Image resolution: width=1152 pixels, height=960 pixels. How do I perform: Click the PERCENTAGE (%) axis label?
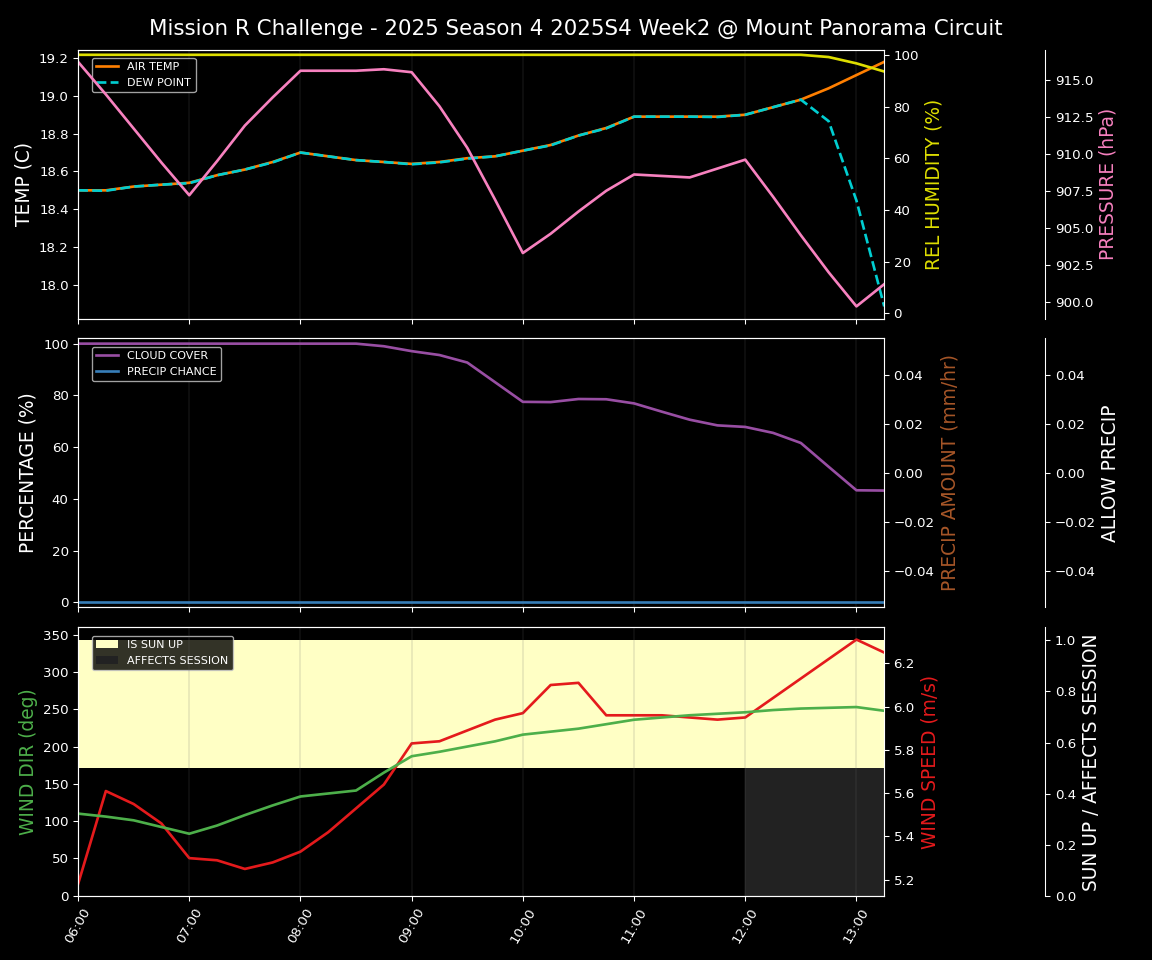[28, 473]
